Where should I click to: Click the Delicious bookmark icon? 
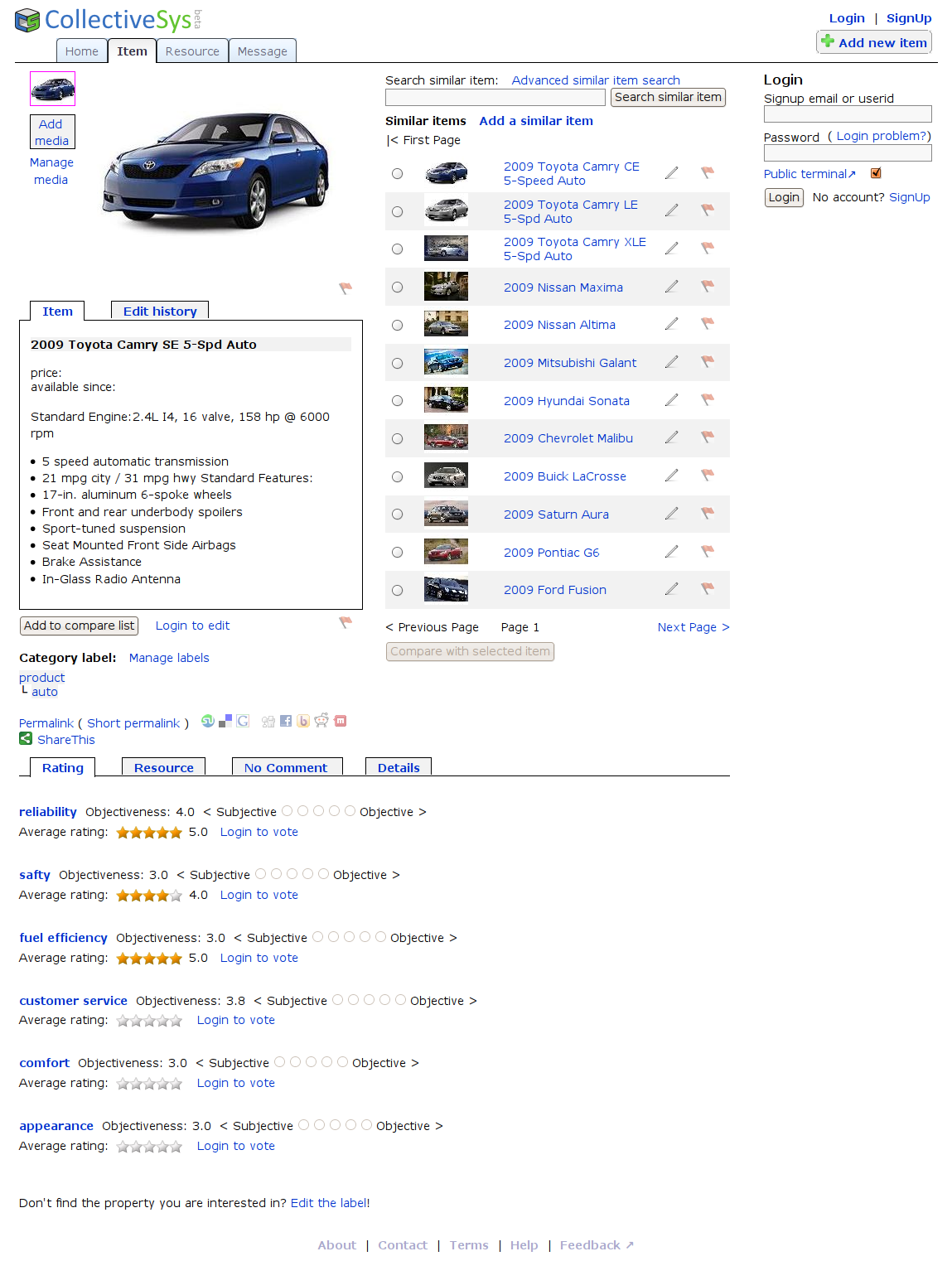coord(225,721)
